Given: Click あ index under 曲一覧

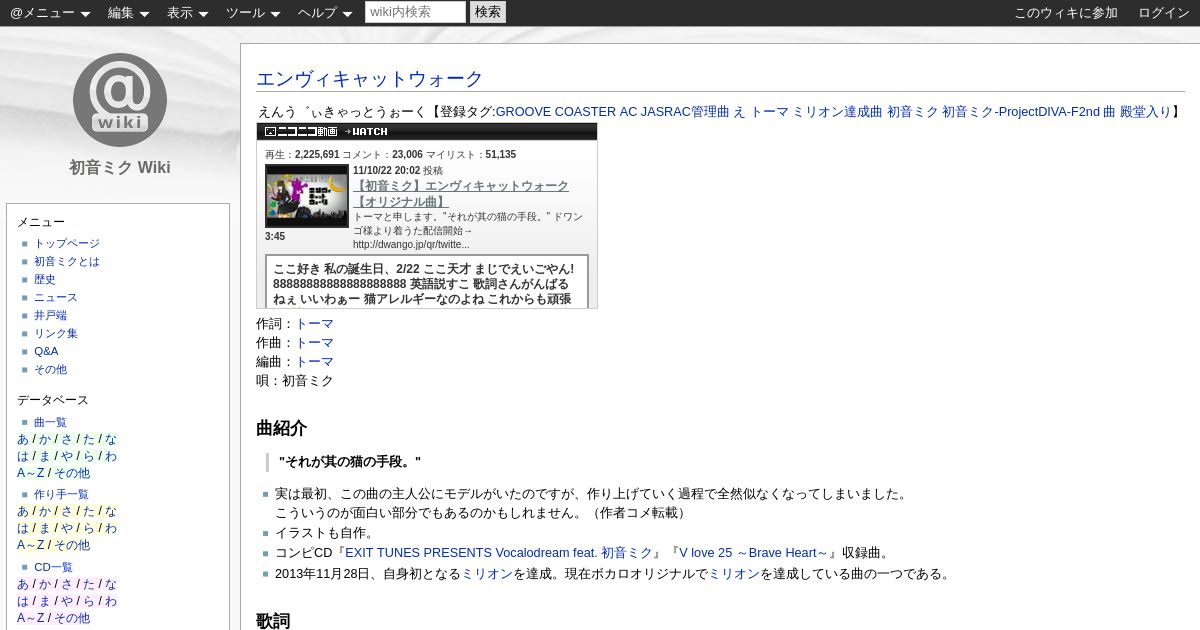Looking at the screenshot, I should (x=23, y=439).
